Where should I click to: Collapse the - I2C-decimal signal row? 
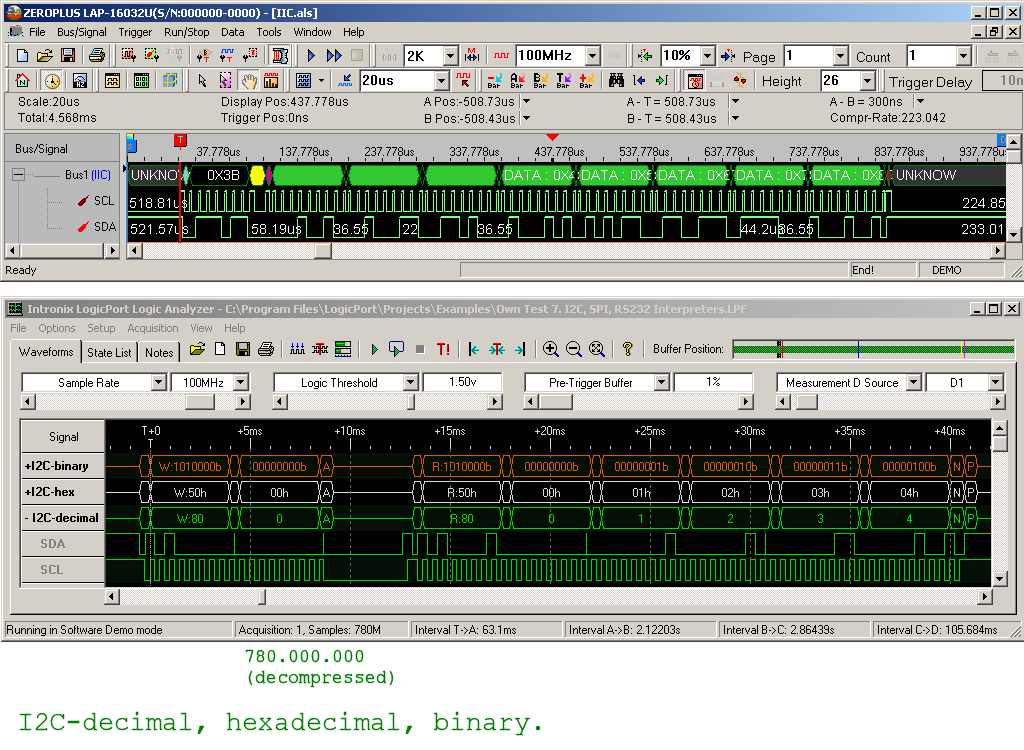pos(61,518)
